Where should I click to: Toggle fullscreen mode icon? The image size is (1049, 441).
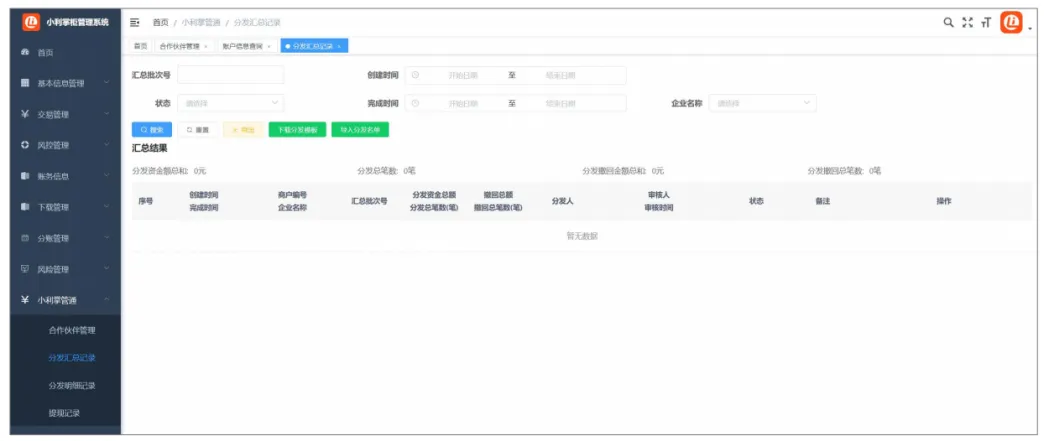(x=967, y=22)
